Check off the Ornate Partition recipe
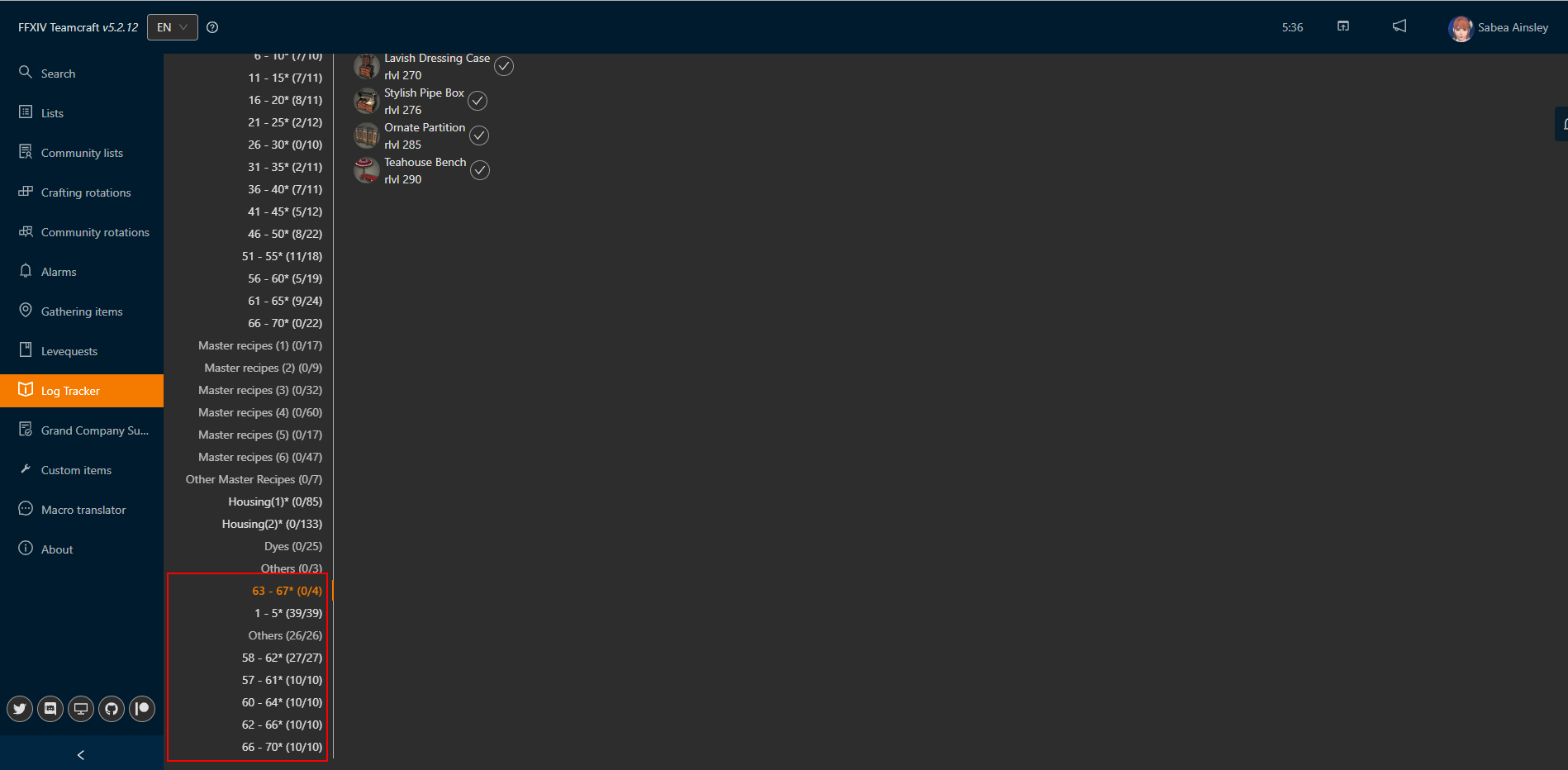This screenshot has height=770, width=1568. click(479, 135)
